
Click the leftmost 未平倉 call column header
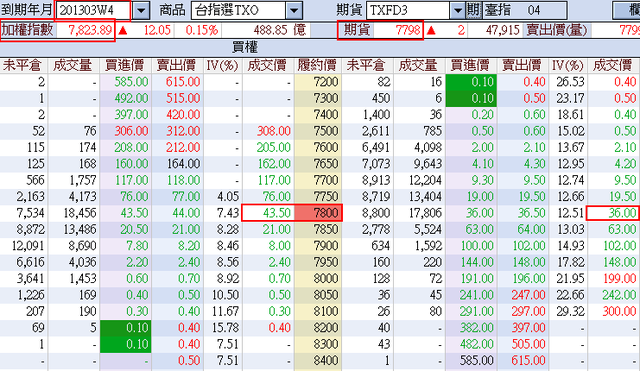22,65
